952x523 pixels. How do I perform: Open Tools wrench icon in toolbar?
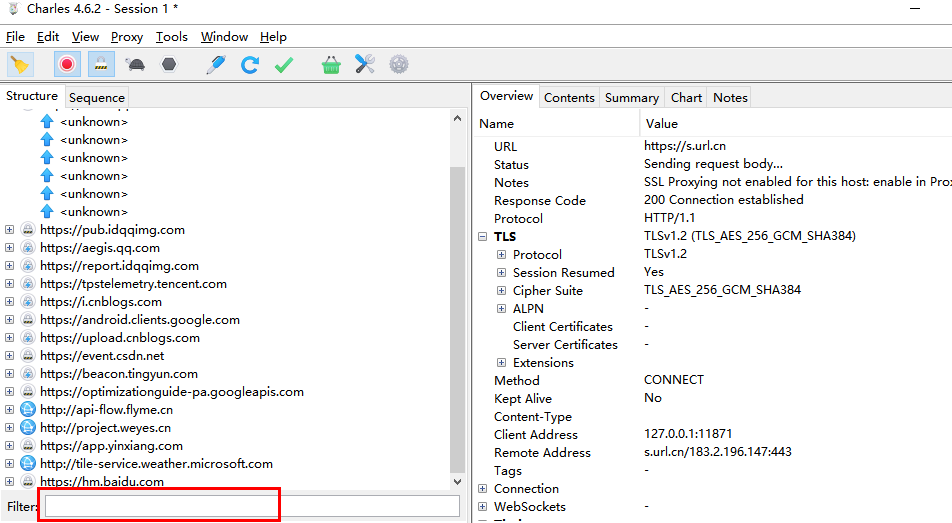pos(365,64)
